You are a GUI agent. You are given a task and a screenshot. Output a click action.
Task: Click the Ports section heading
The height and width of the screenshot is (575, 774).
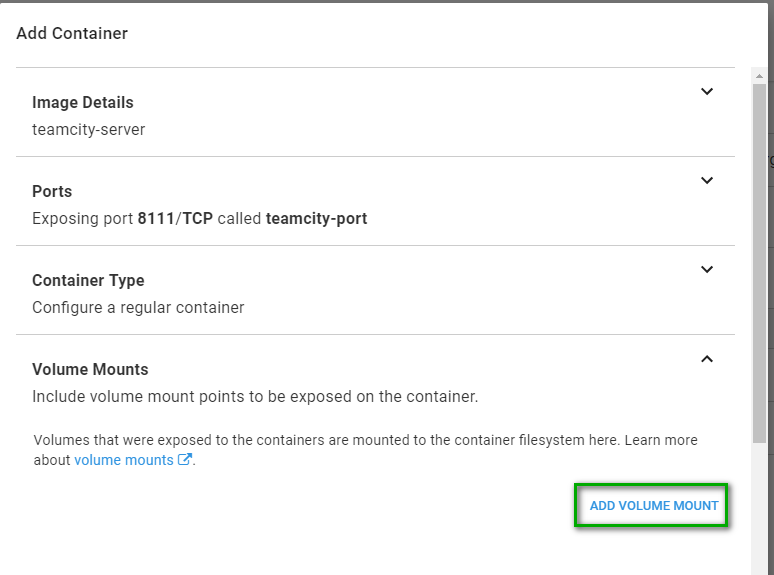coord(52,191)
